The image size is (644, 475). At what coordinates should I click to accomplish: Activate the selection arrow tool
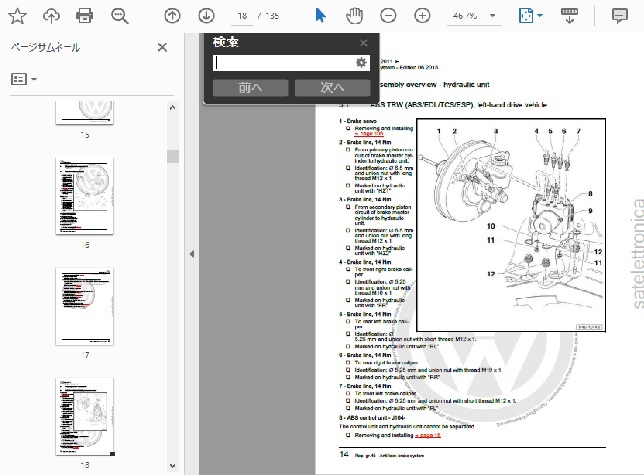pyautogui.click(x=320, y=16)
